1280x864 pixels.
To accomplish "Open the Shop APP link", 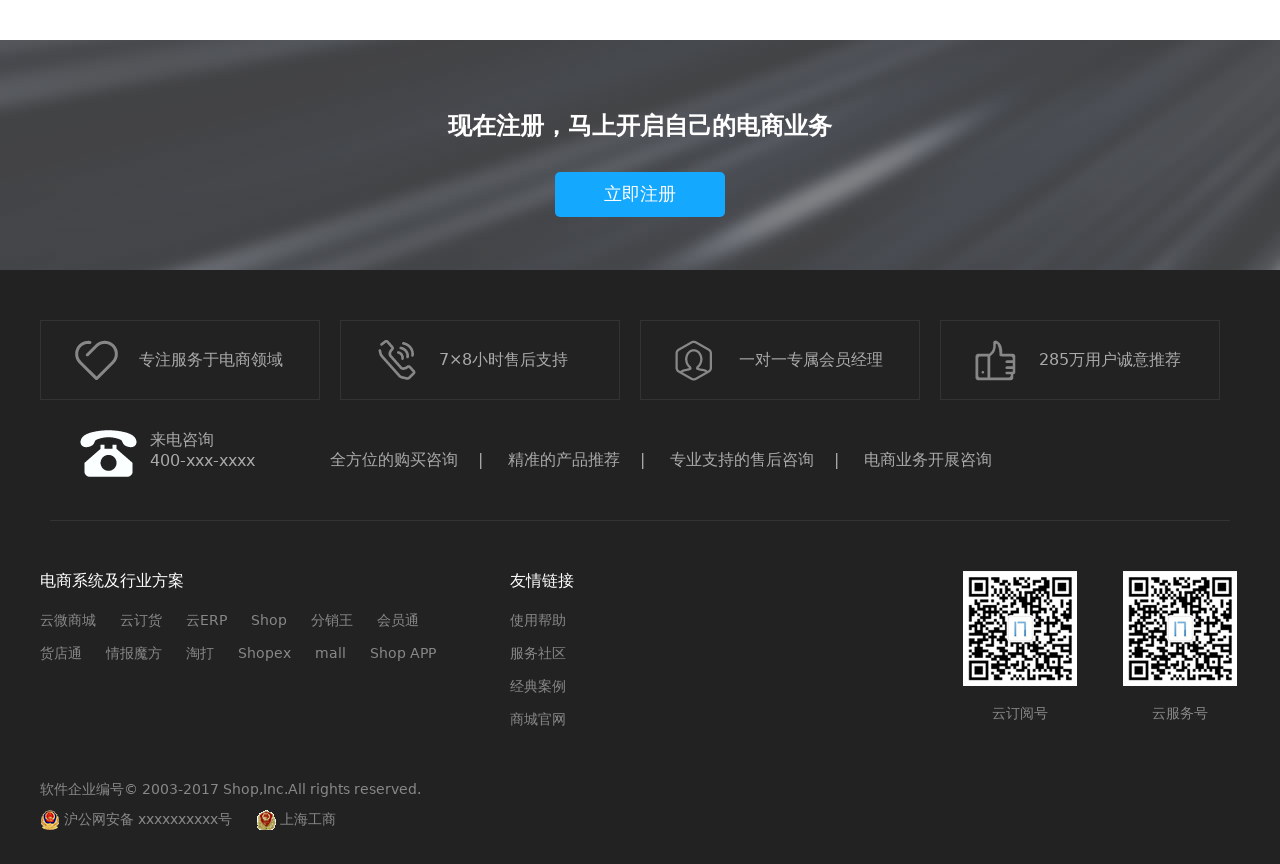I will click(x=403, y=652).
